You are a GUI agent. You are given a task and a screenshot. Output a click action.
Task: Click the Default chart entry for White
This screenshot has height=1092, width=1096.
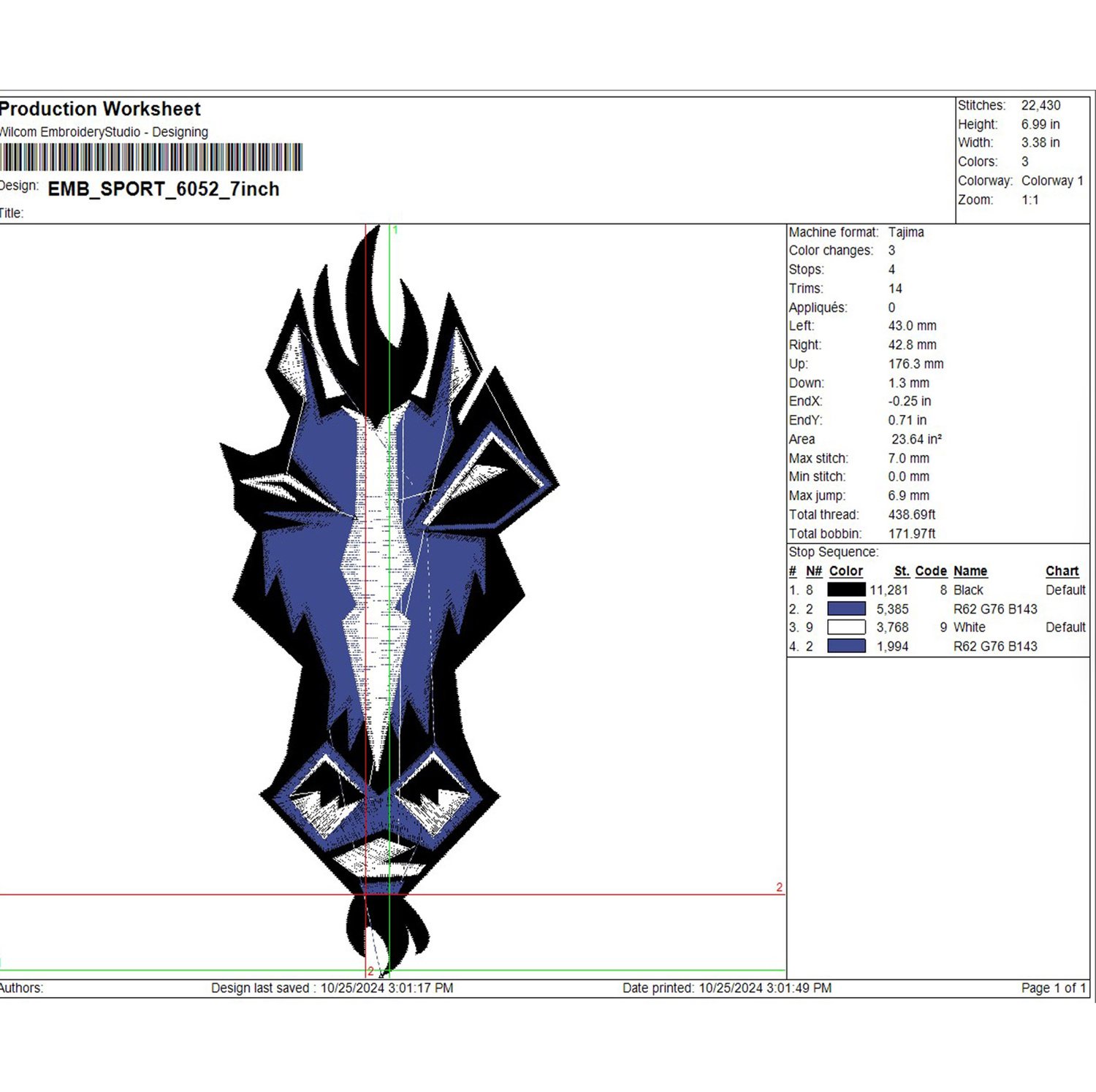pyautogui.click(x=1065, y=627)
